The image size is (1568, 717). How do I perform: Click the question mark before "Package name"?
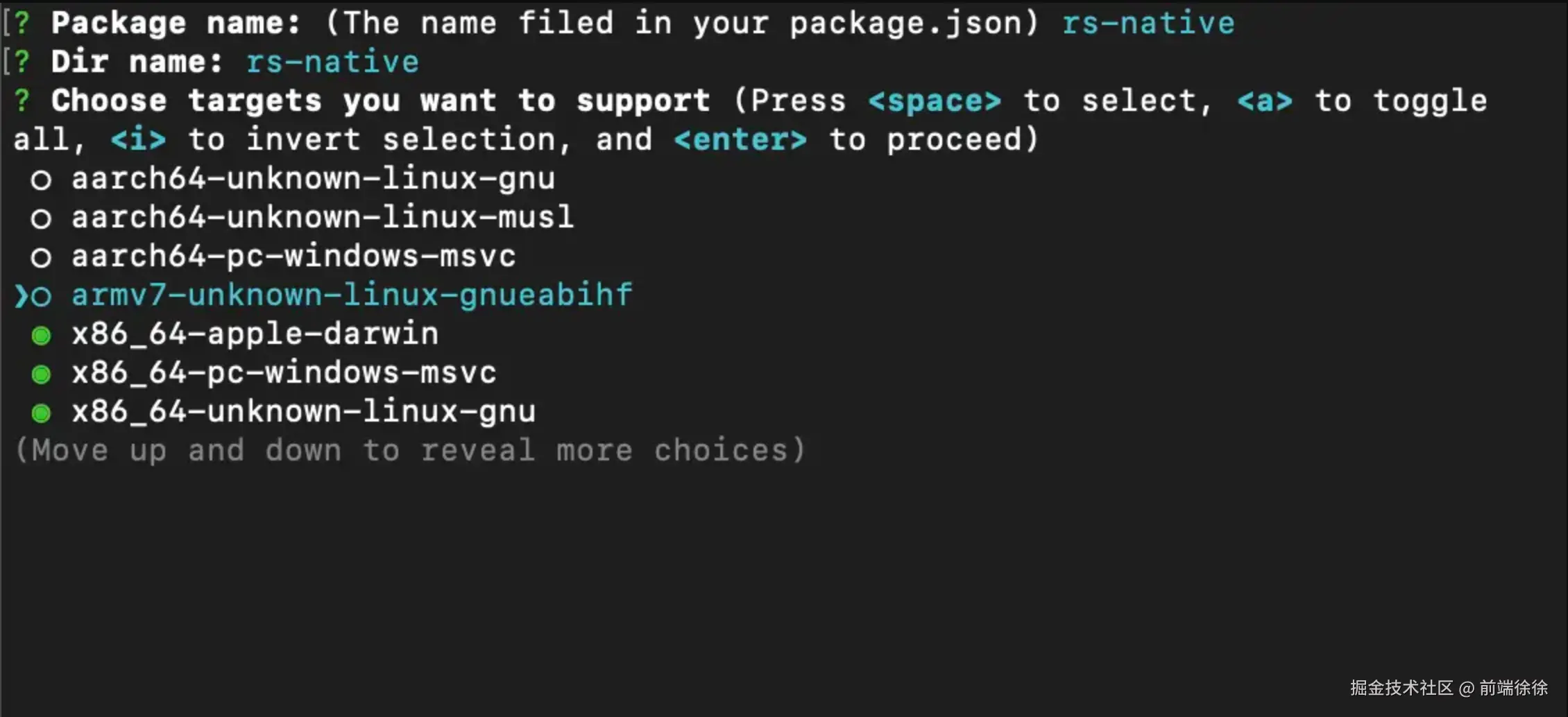[x=22, y=23]
